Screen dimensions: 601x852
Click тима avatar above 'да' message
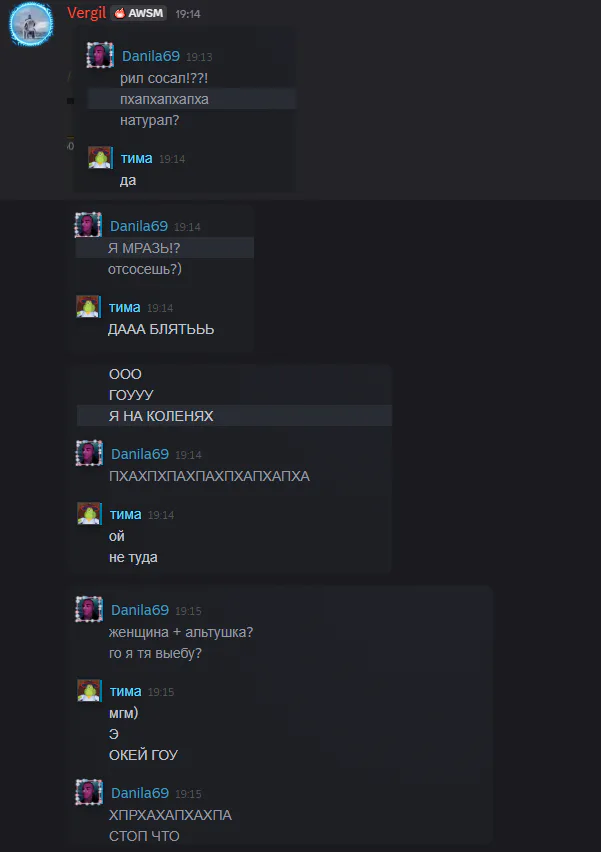(x=101, y=158)
